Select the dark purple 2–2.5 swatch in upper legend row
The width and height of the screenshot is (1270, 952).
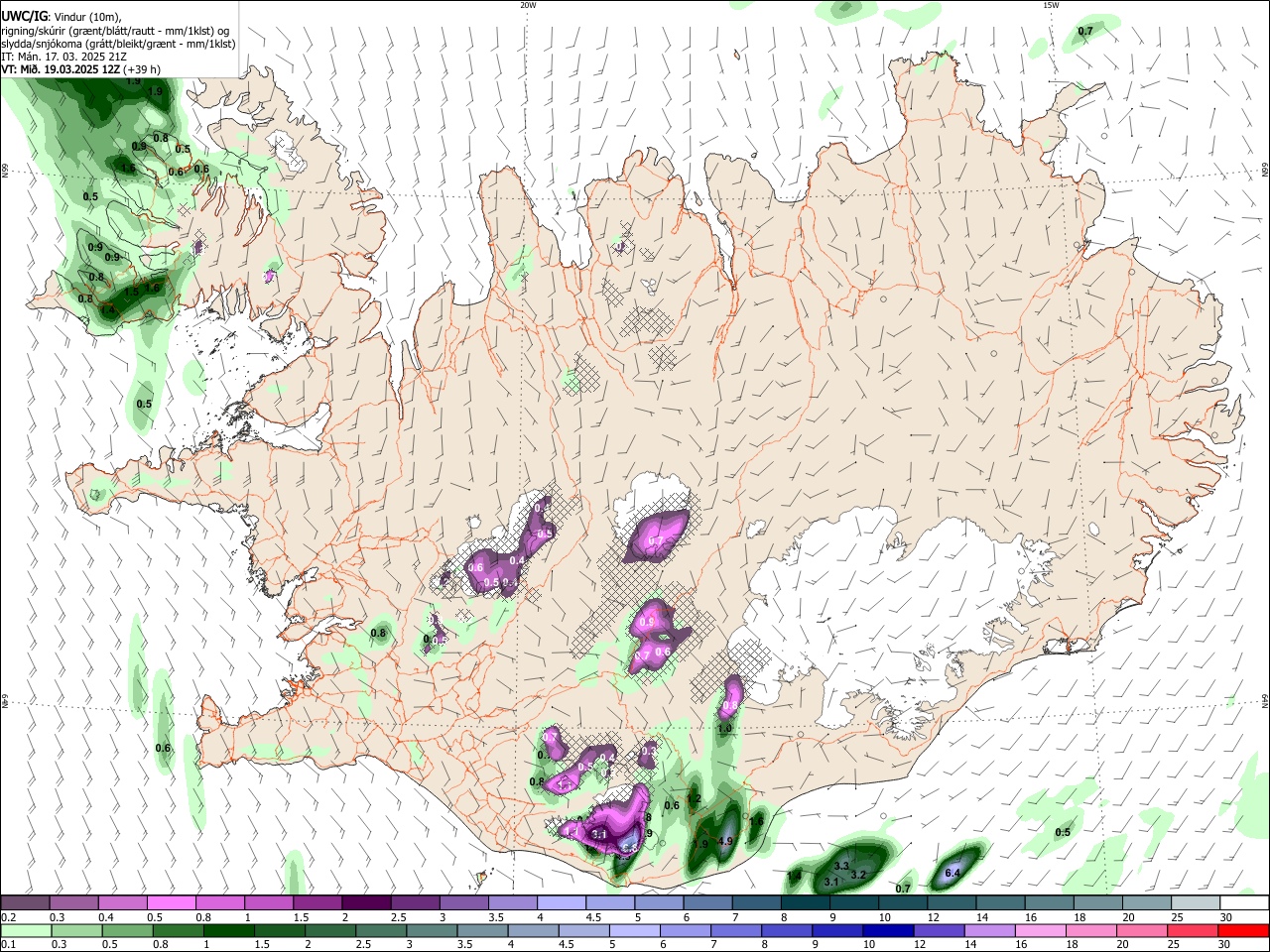366,902
